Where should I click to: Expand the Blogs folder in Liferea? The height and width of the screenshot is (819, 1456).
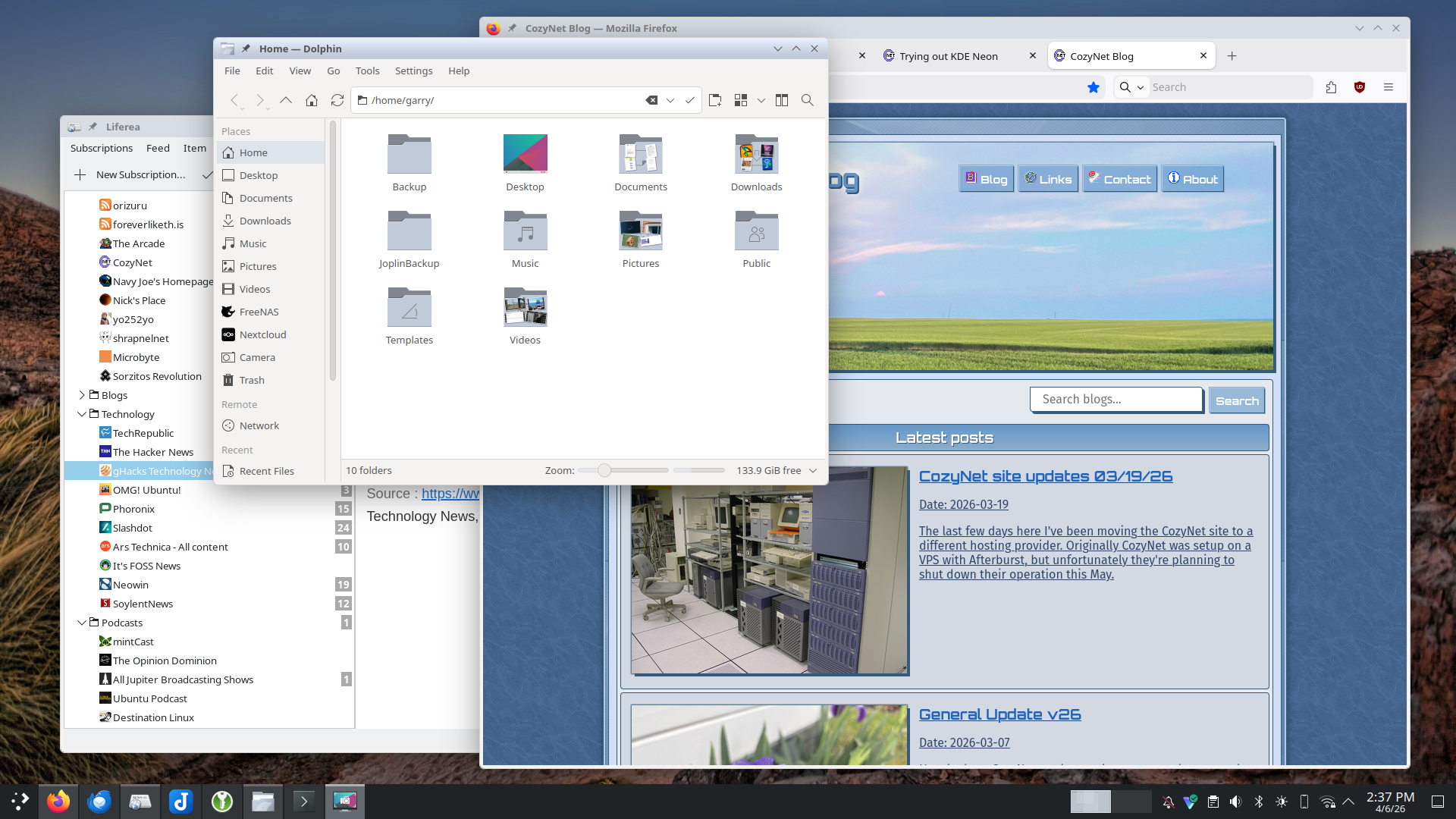pyautogui.click(x=82, y=395)
